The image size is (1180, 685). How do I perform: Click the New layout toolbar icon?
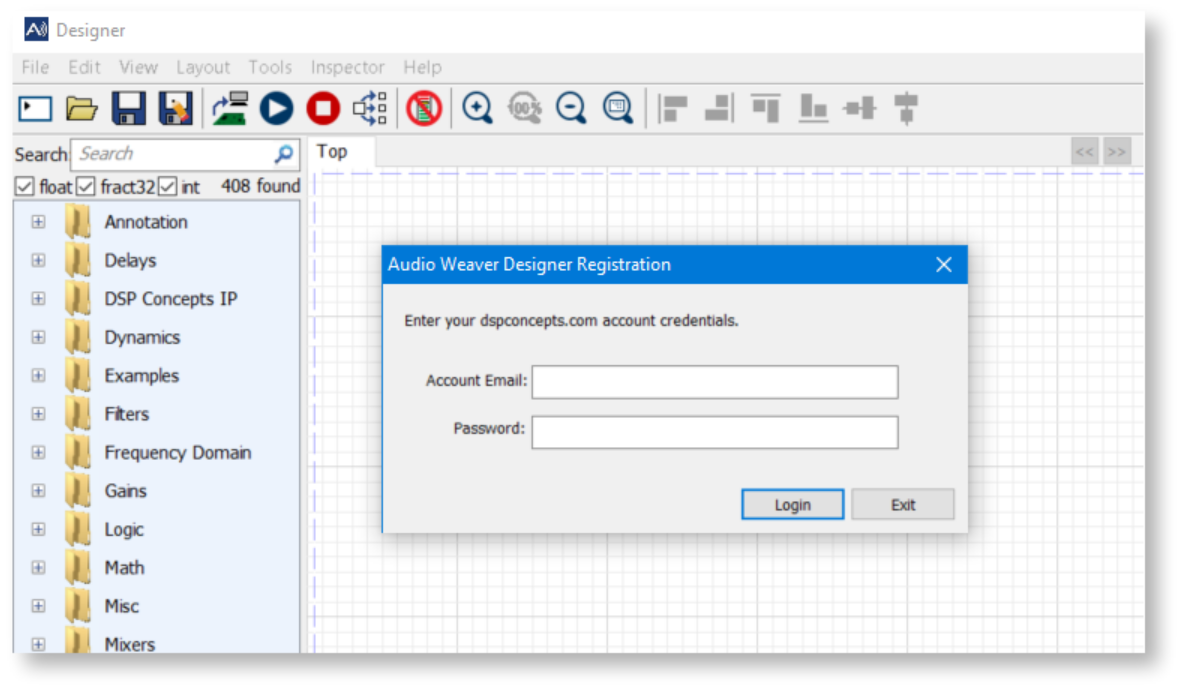coord(35,108)
